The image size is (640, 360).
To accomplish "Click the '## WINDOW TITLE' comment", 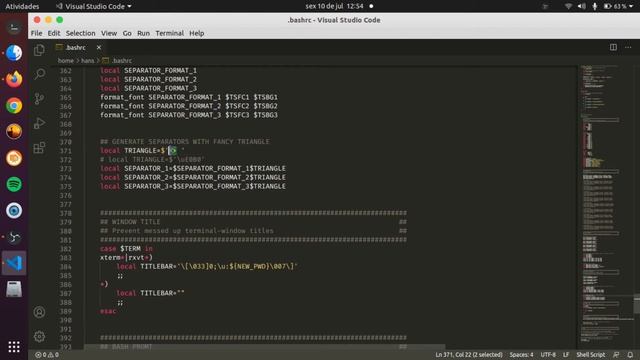I will click(x=130, y=222).
